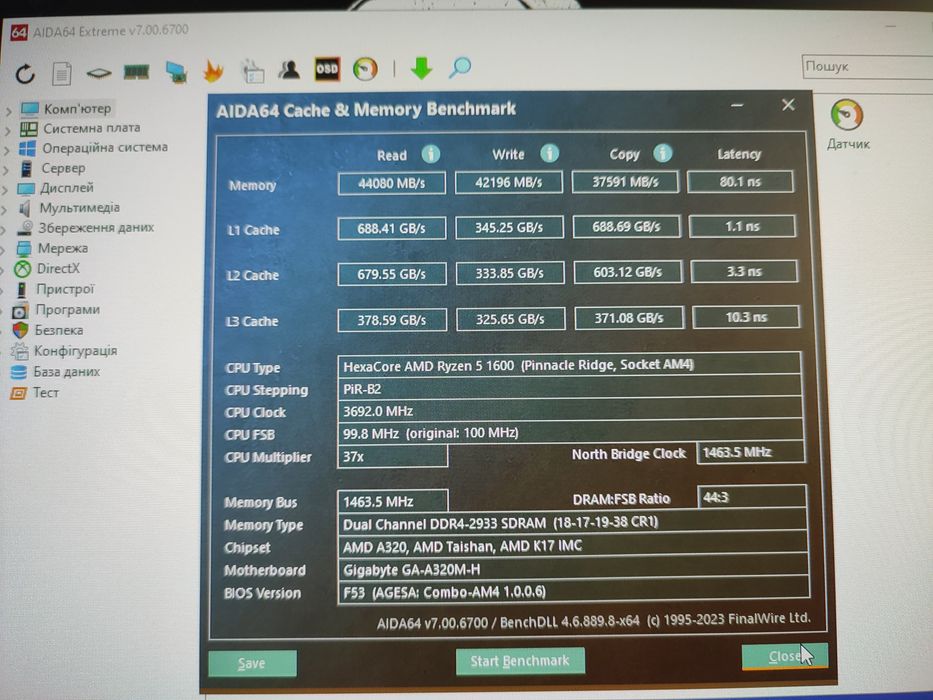Image resolution: width=933 pixels, height=700 pixels.
Task: Click North Bridge Clock 1463.5 MHz value
Action: click(751, 452)
